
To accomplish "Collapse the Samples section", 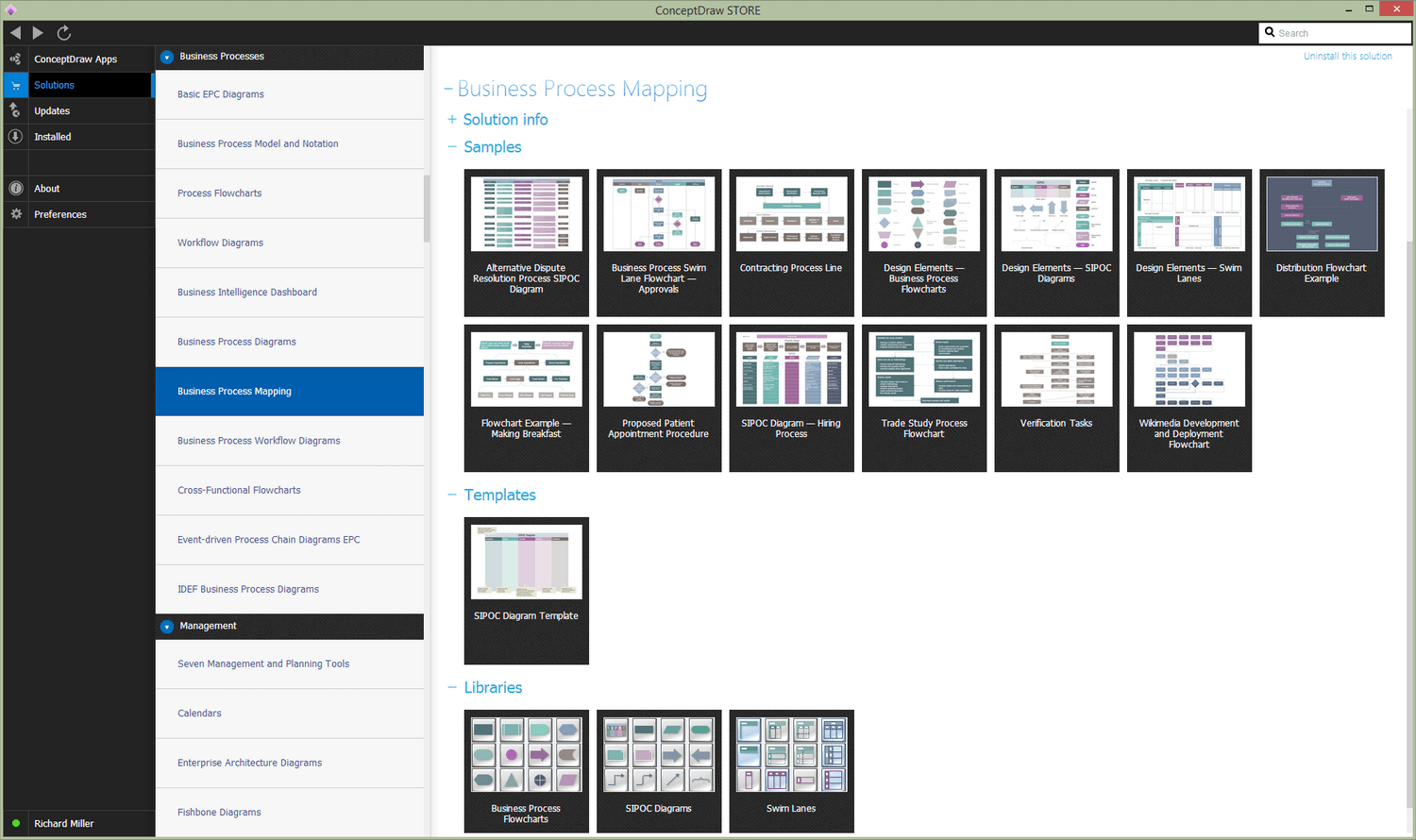I will pyautogui.click(x=452, y=146).
